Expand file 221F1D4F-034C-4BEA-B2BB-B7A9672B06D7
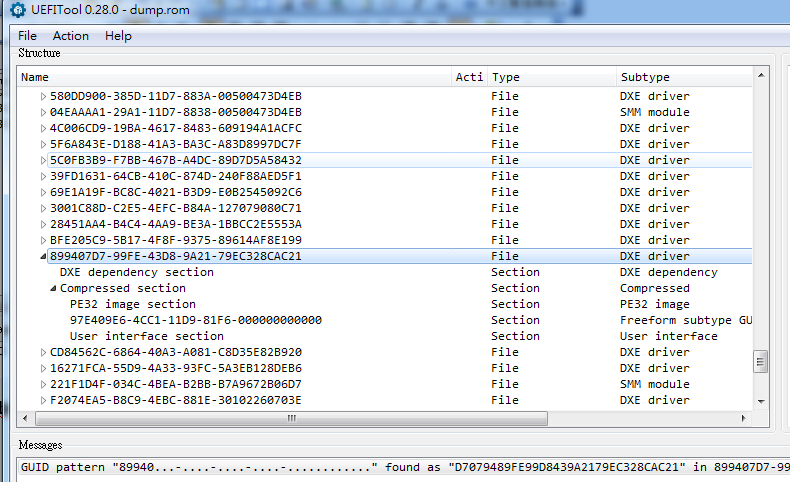The width and height of the screenshot is (790, 482). click(43, 384)
